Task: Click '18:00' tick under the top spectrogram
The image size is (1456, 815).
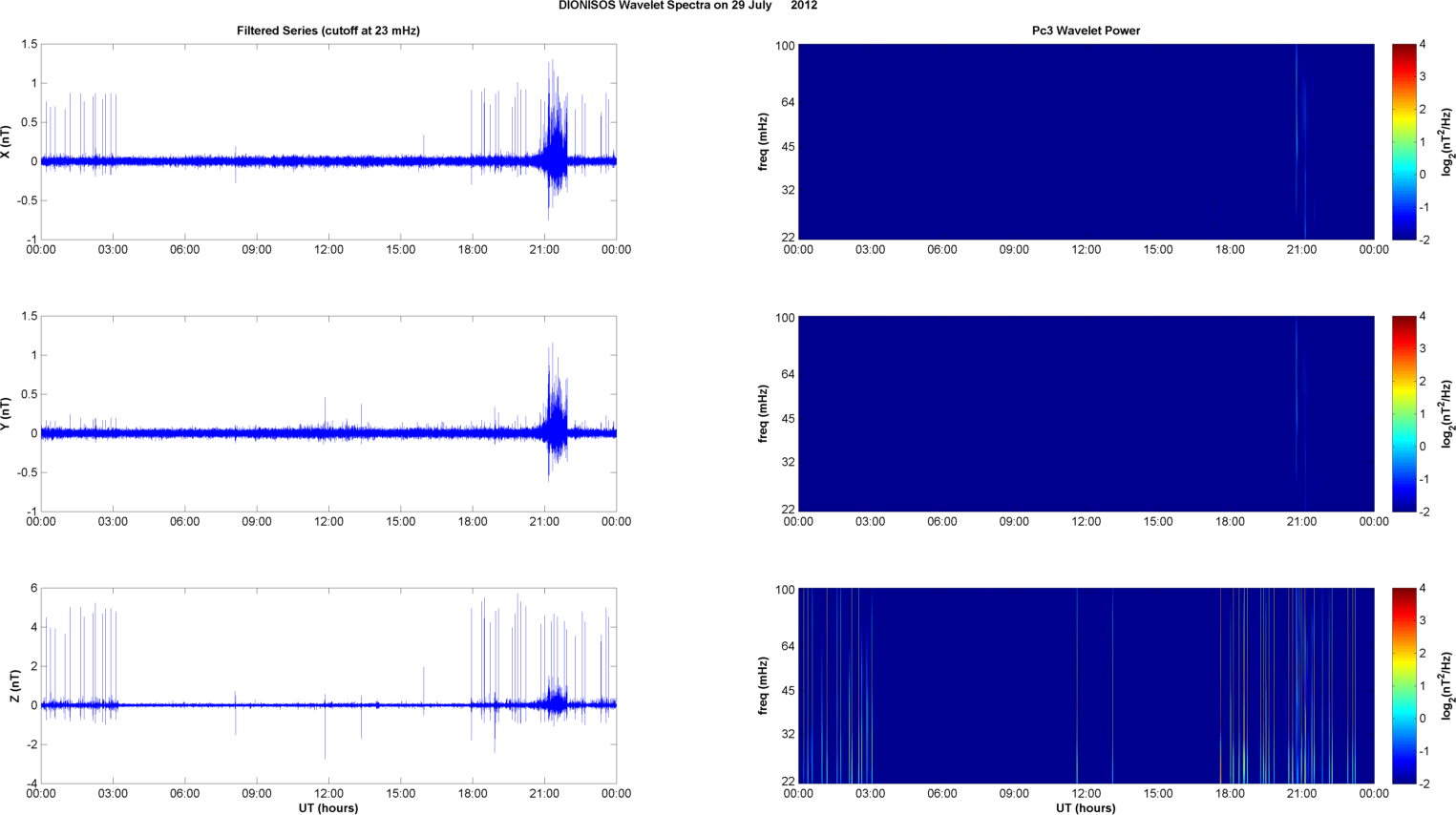Action: point(1230,250)
